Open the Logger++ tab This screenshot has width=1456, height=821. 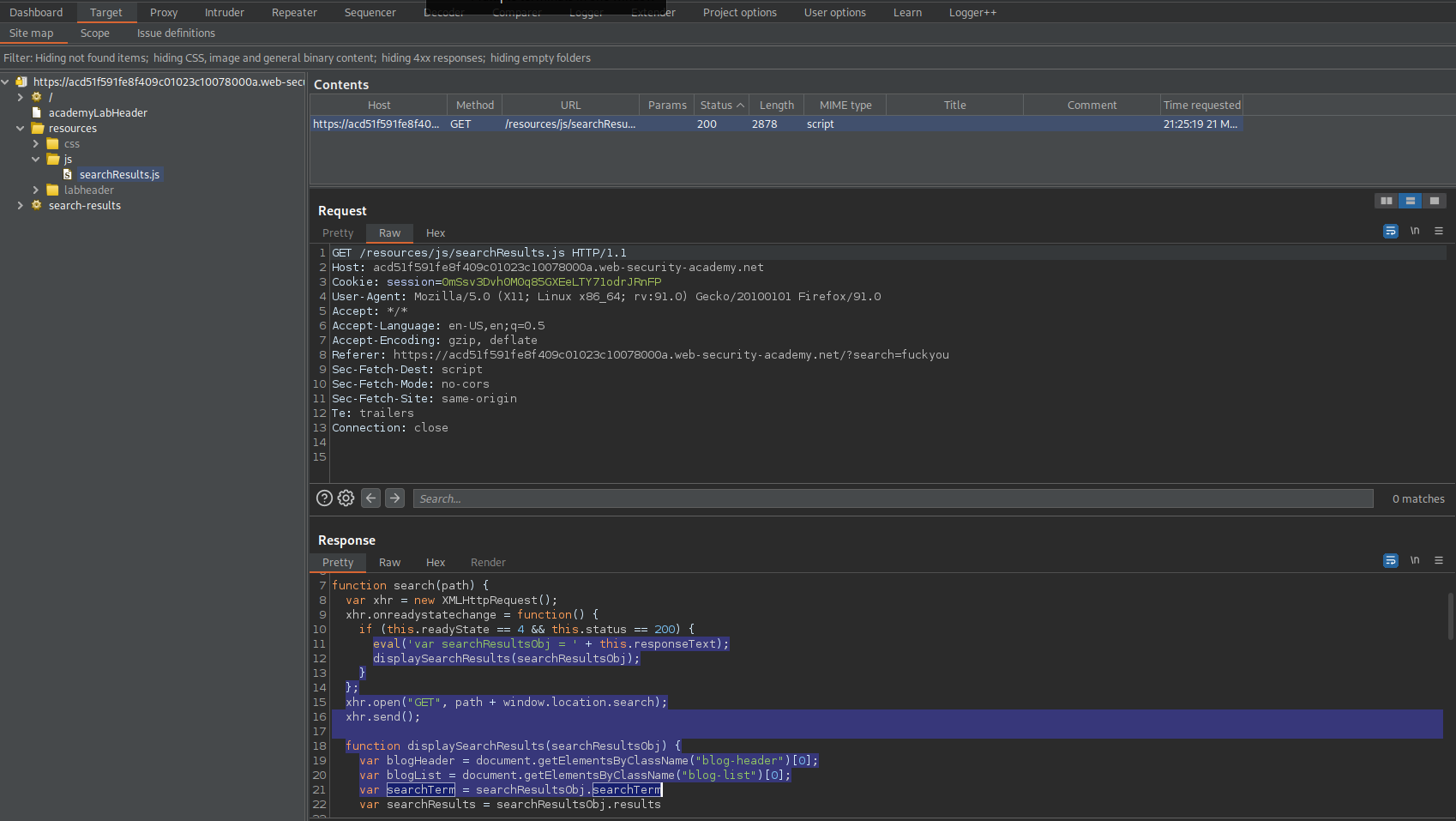click(x=972, y=13)
